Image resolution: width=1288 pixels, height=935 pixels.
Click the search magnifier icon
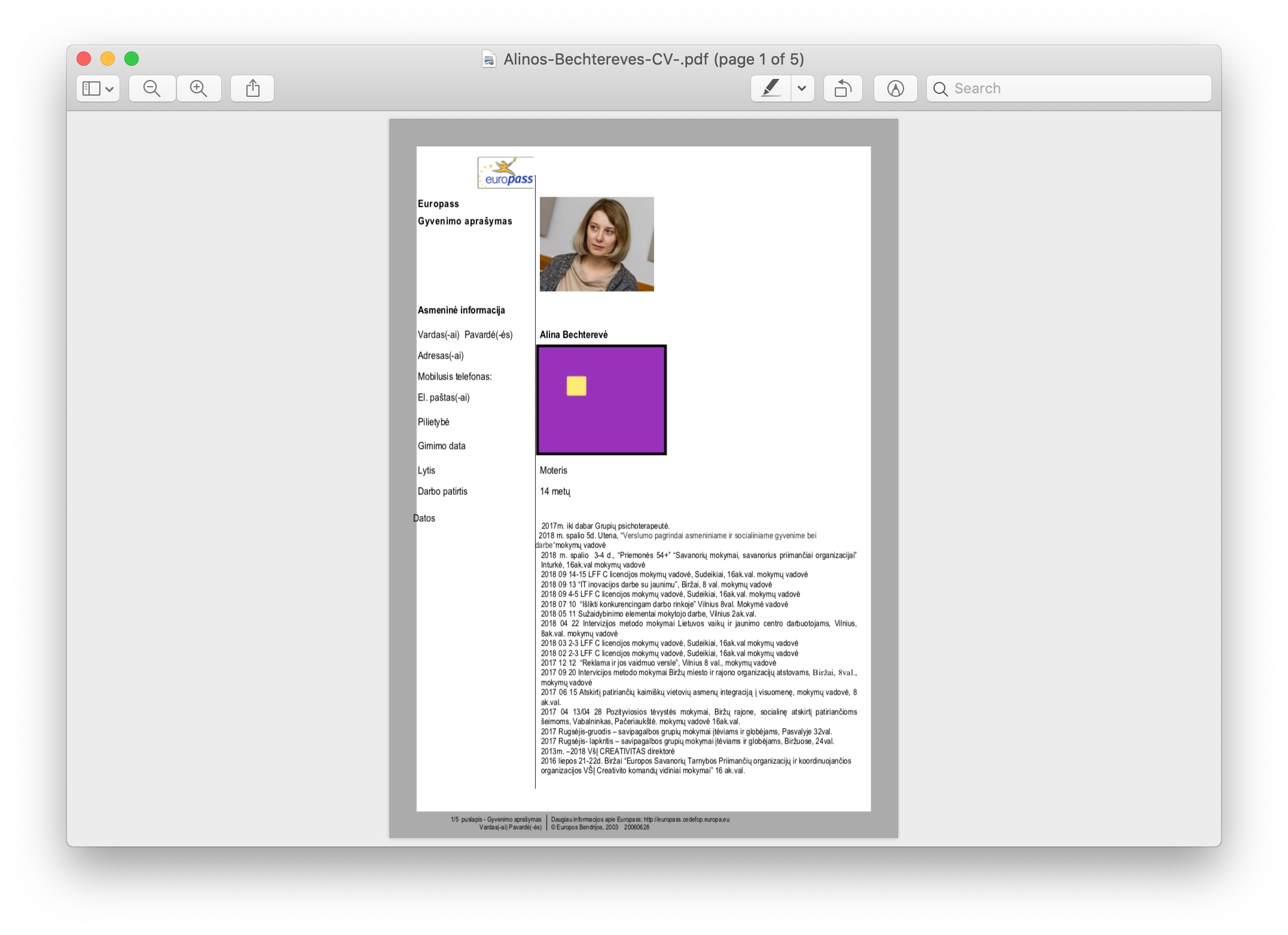[x=940, y=89]
